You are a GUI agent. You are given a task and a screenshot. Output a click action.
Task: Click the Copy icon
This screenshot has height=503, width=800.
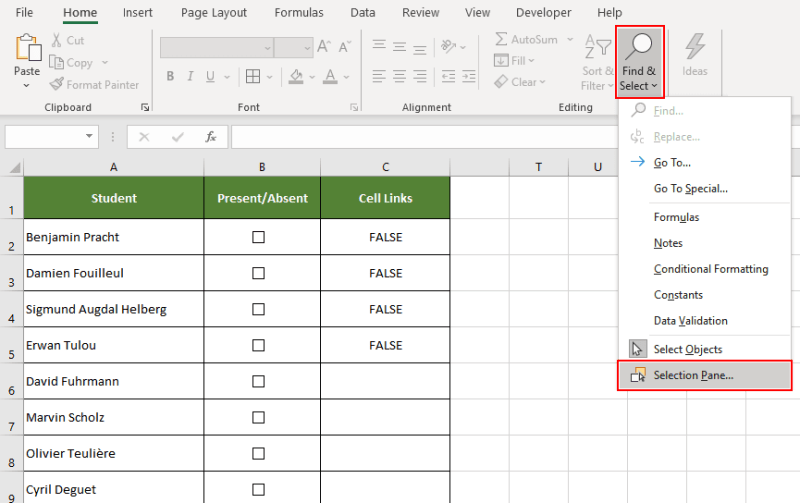coord(56,62)
